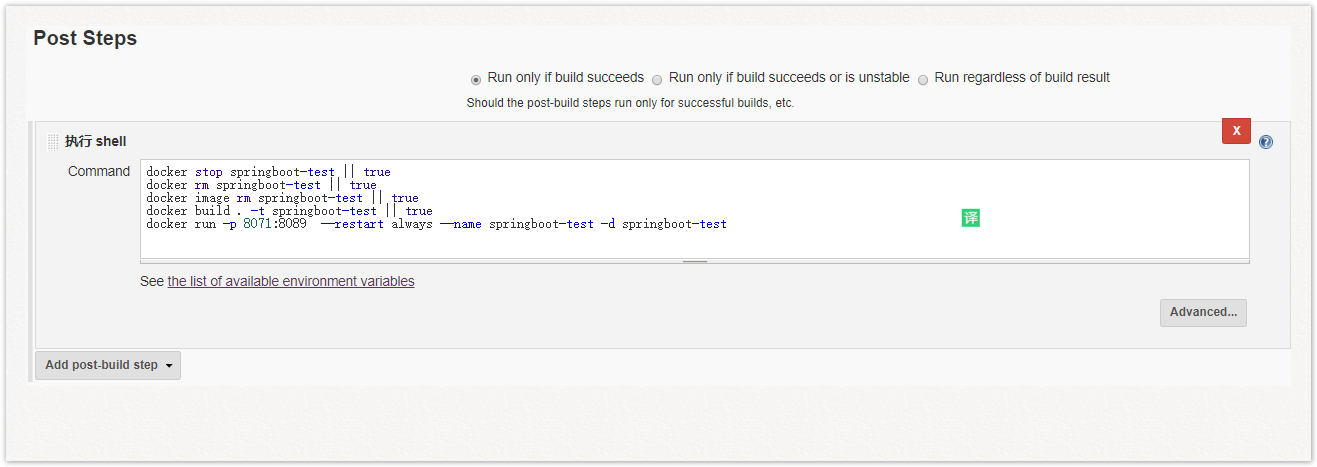Screen dimensions: 1317x467
Task: Select Run only if build succeeds or is unstable
Action: (x=657, y=79)
